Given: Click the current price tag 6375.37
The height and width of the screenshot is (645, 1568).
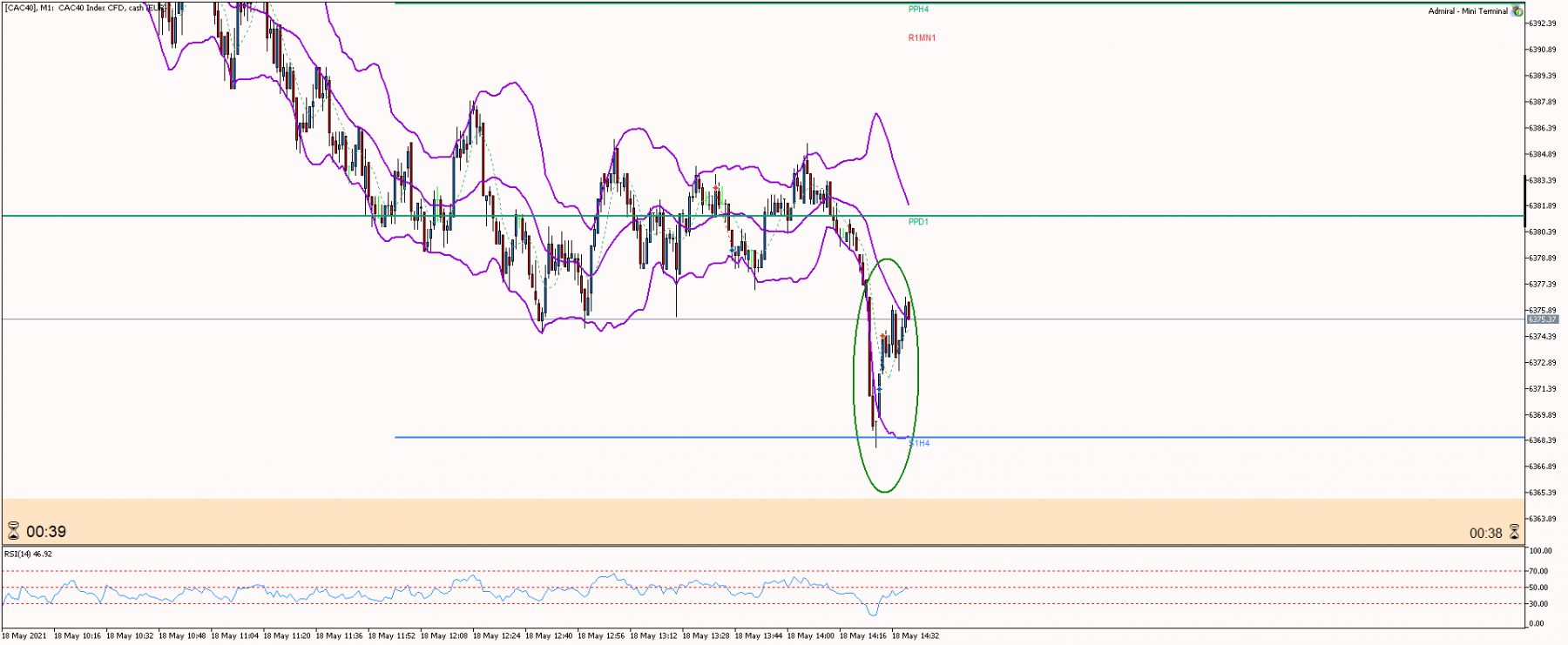Looking at the screenshot, I should [x=1542, y=319].
